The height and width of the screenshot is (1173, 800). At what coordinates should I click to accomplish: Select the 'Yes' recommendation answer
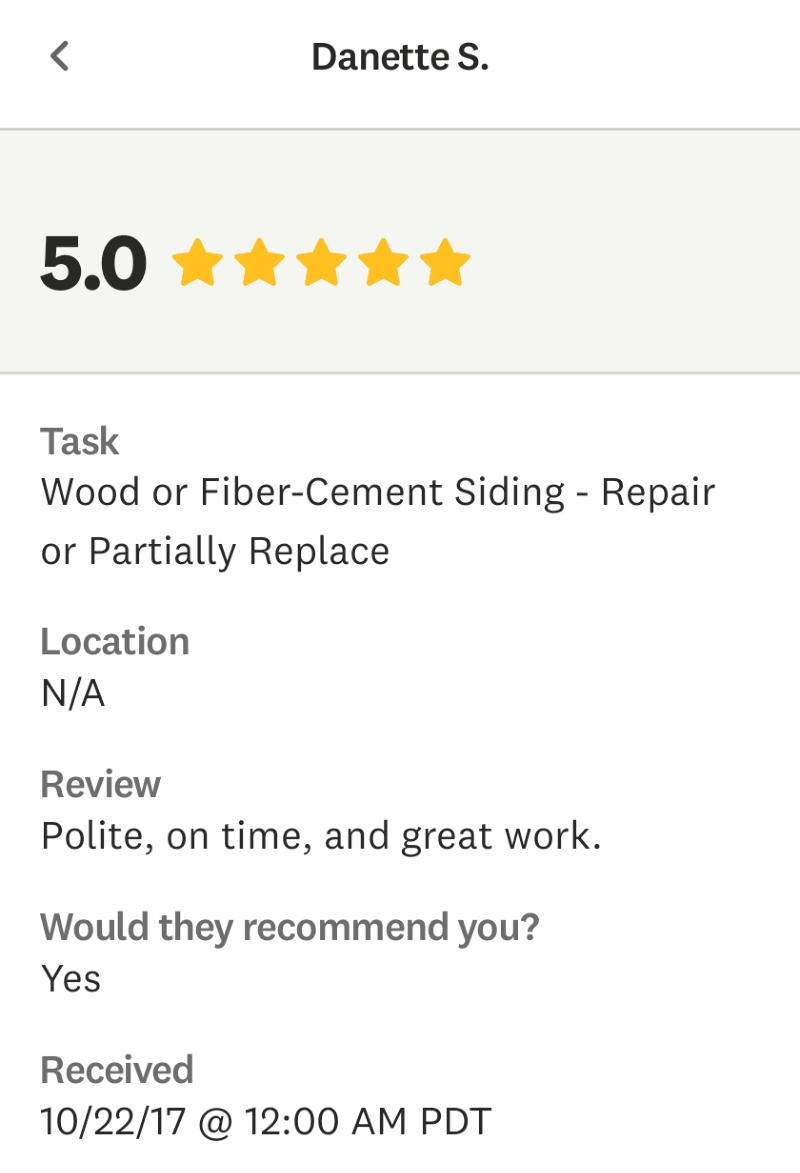point(71,978)
